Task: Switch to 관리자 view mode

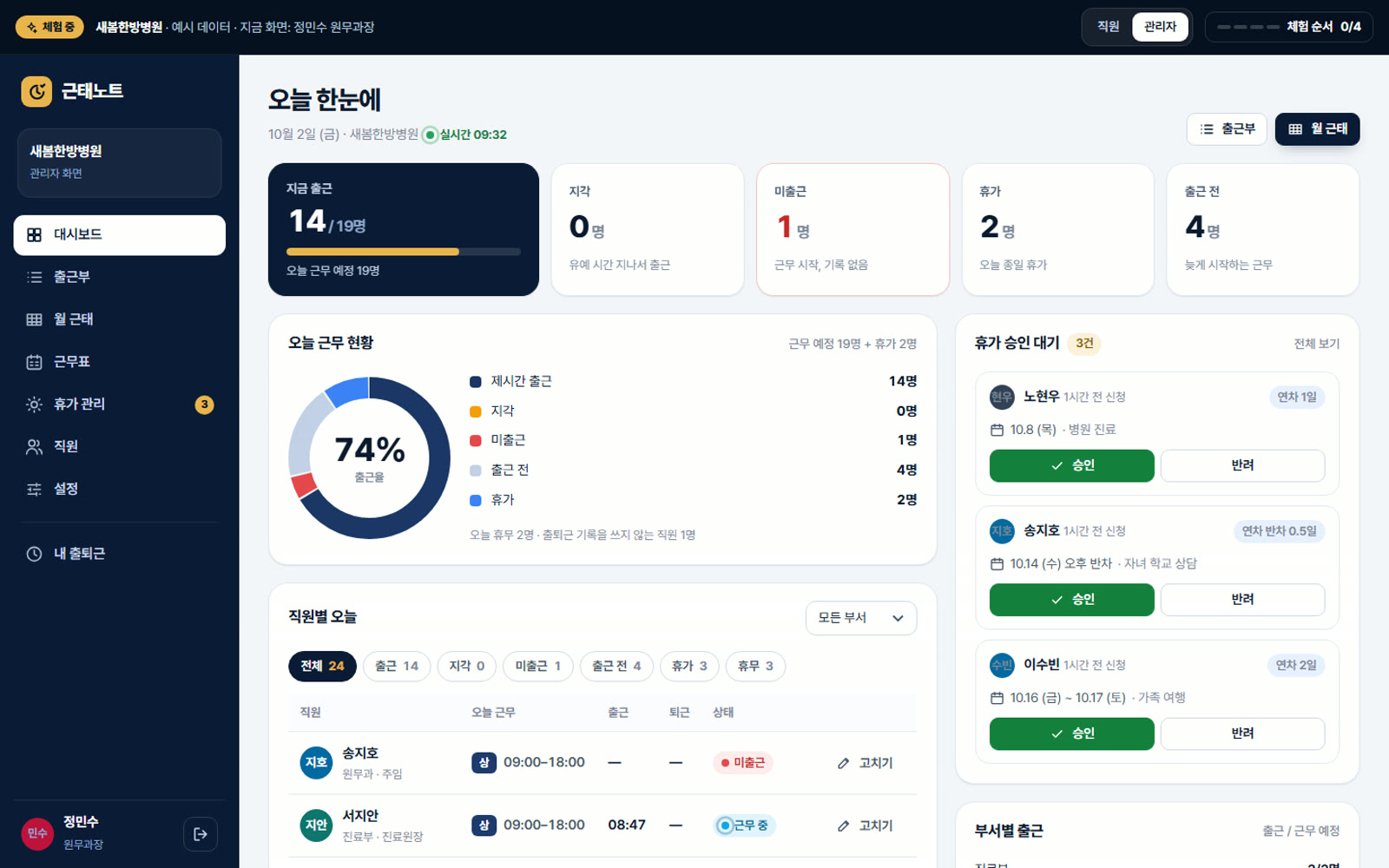Action: (x=1160, y=27)
